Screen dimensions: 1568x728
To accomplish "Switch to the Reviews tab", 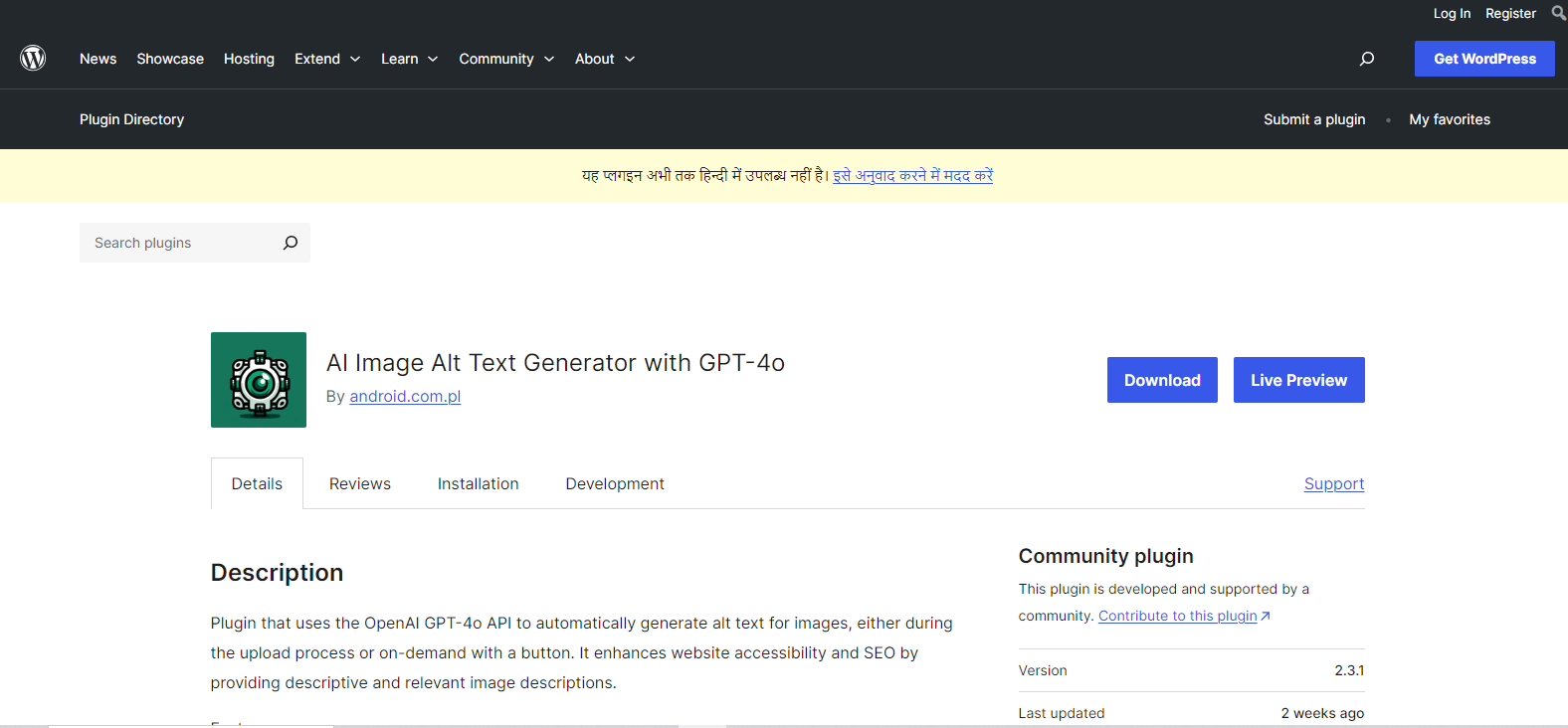I will tap(360, 483).
